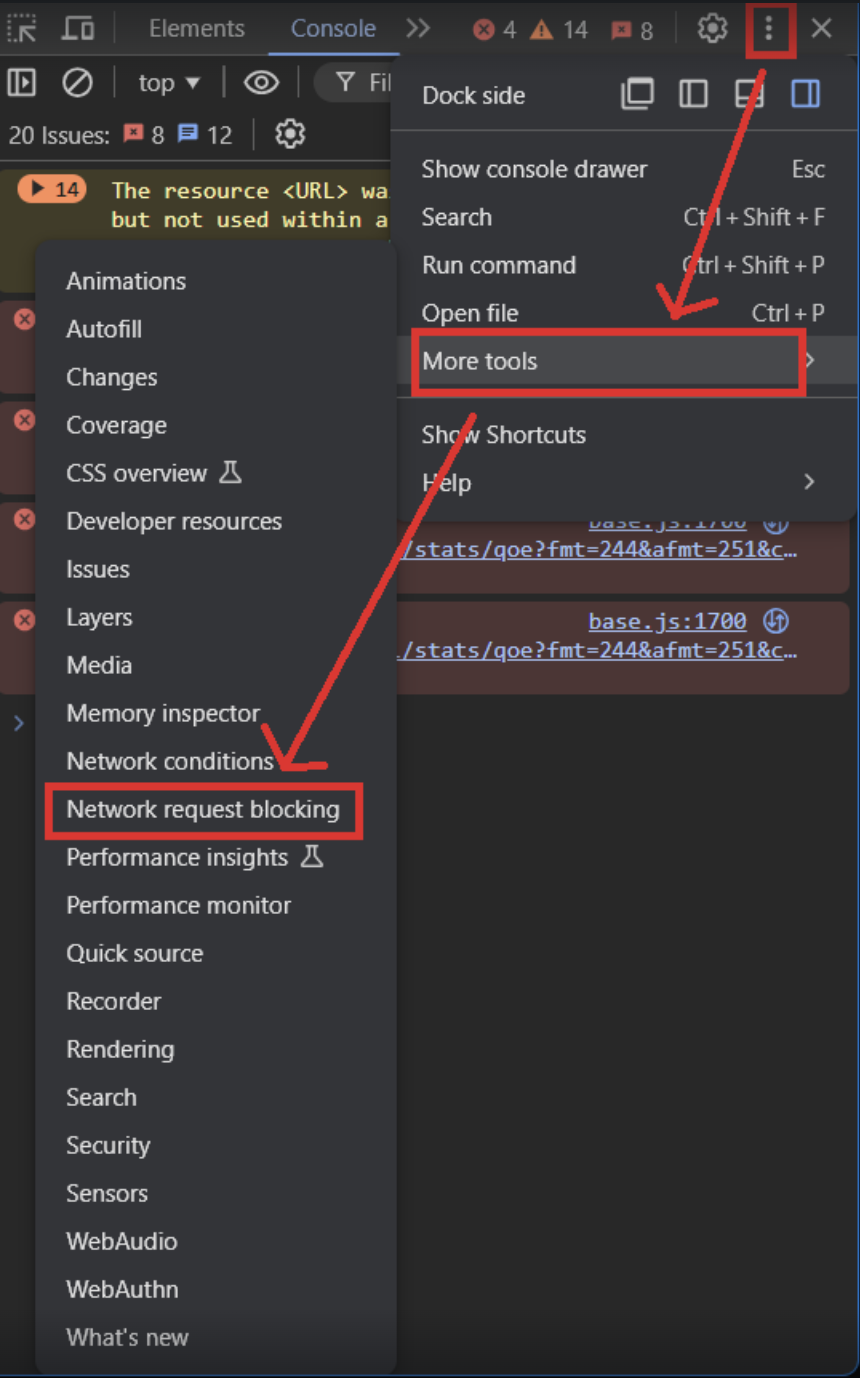The height and width of the screenshot is (1378, 860).
Task: Open the More tools submenu
Action: 623,361
